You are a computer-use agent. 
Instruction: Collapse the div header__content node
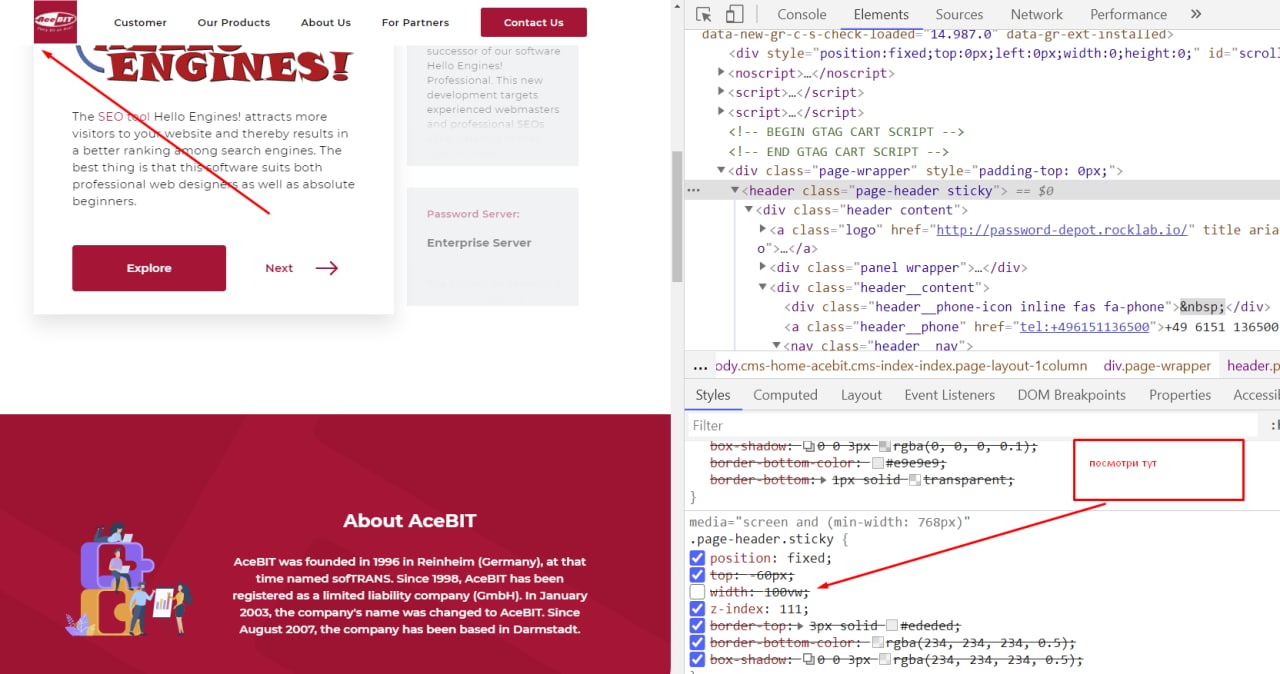pyautogui.click(x=763, y=288)
